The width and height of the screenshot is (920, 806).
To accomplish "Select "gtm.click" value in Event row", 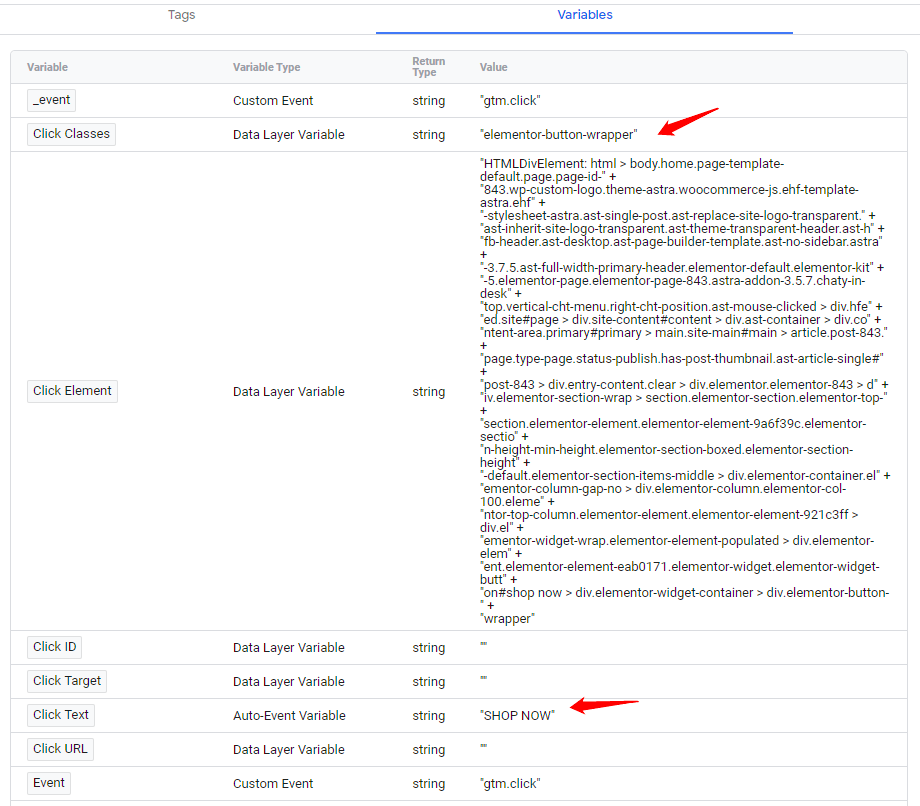I will click(510, 784).
